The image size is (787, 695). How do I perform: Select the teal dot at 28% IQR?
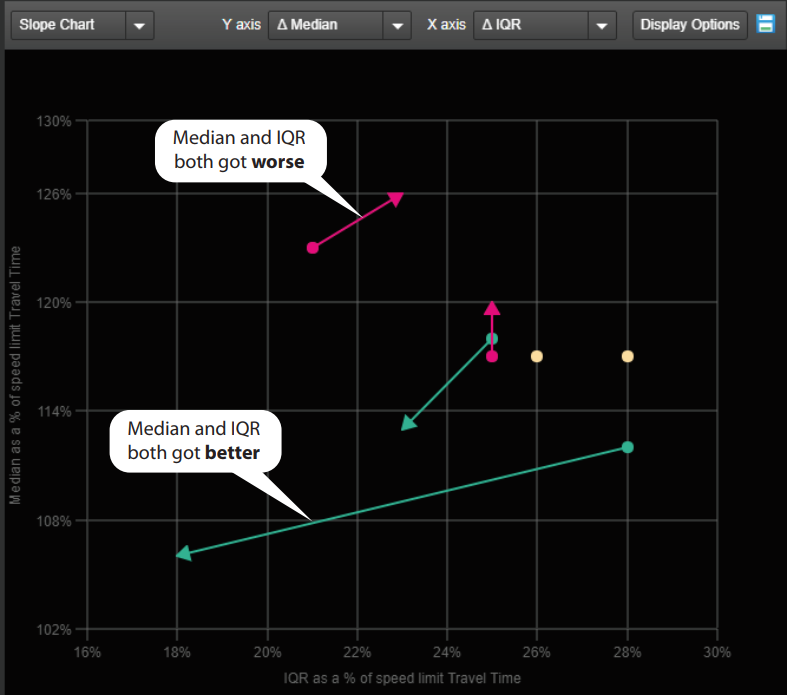coord(627,447)
